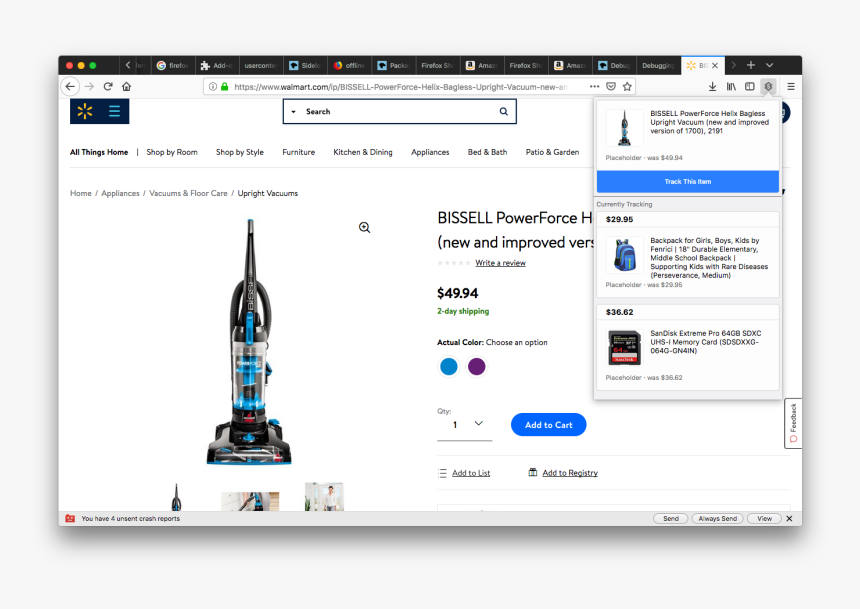Click Vacuums & Floor Care breadcrumb

click(x=188, y=193)
